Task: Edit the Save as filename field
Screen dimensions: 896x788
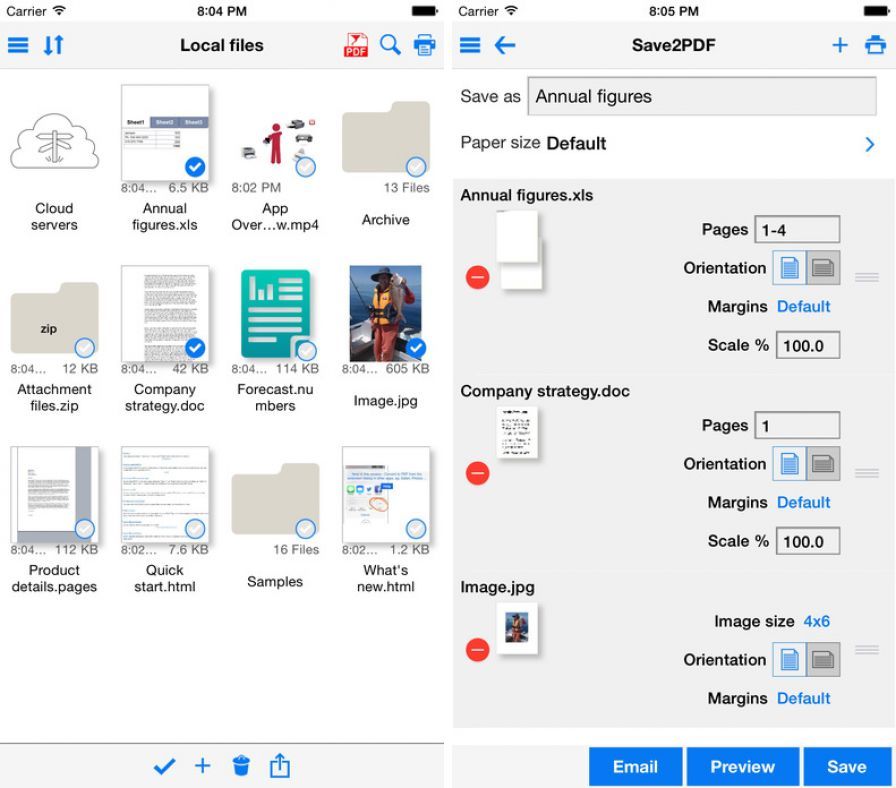Action: click(700, 96)
